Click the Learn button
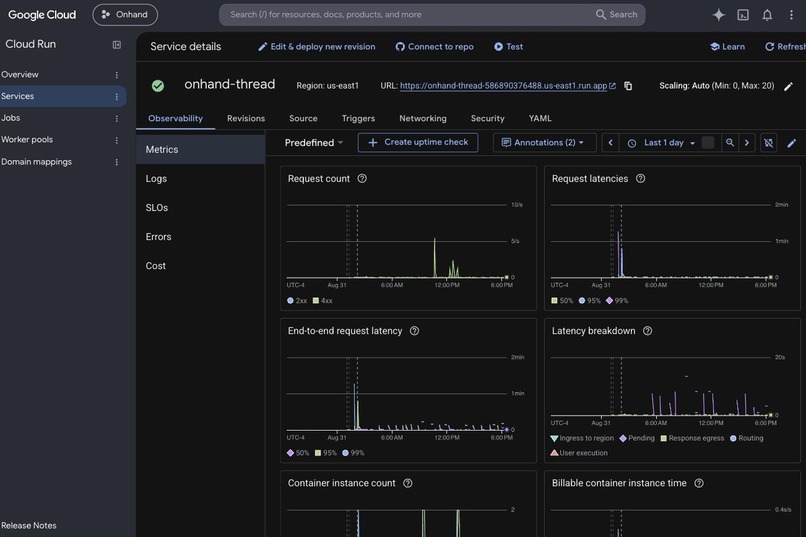The image size is (806, 537). tap(727, 47)
